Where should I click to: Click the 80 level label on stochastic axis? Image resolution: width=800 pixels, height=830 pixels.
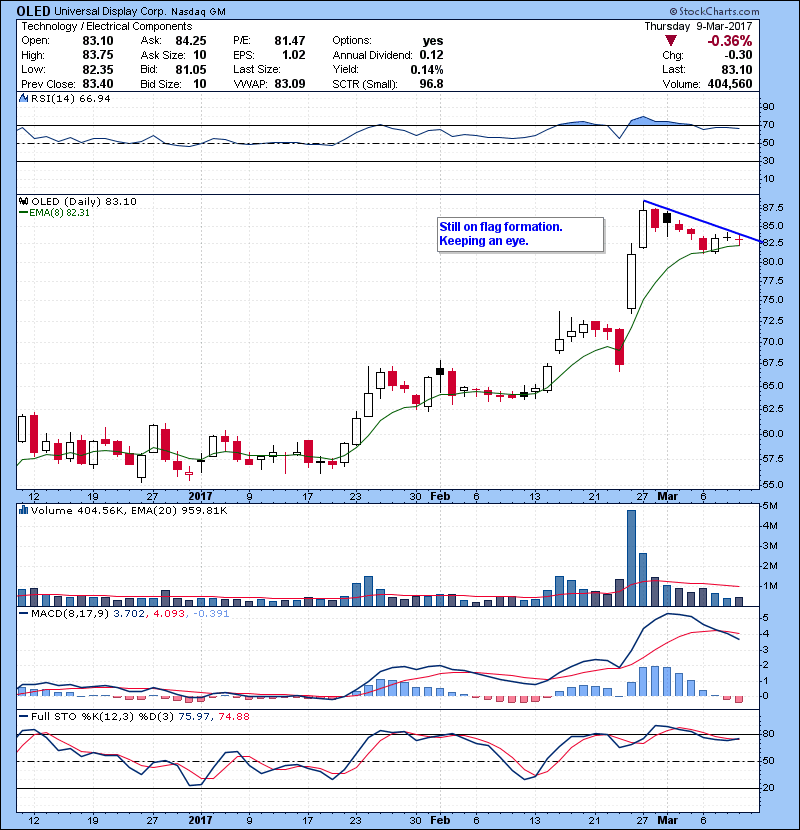(768, 734)
